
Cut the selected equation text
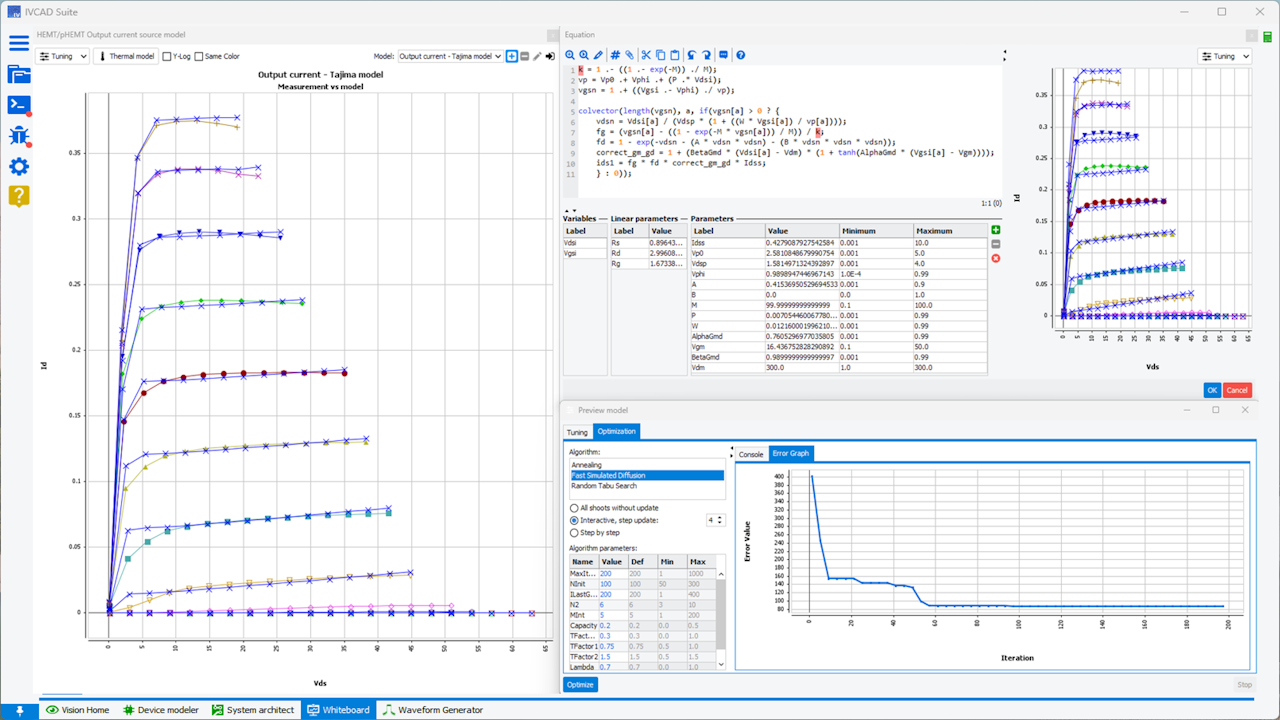point(646,55)
